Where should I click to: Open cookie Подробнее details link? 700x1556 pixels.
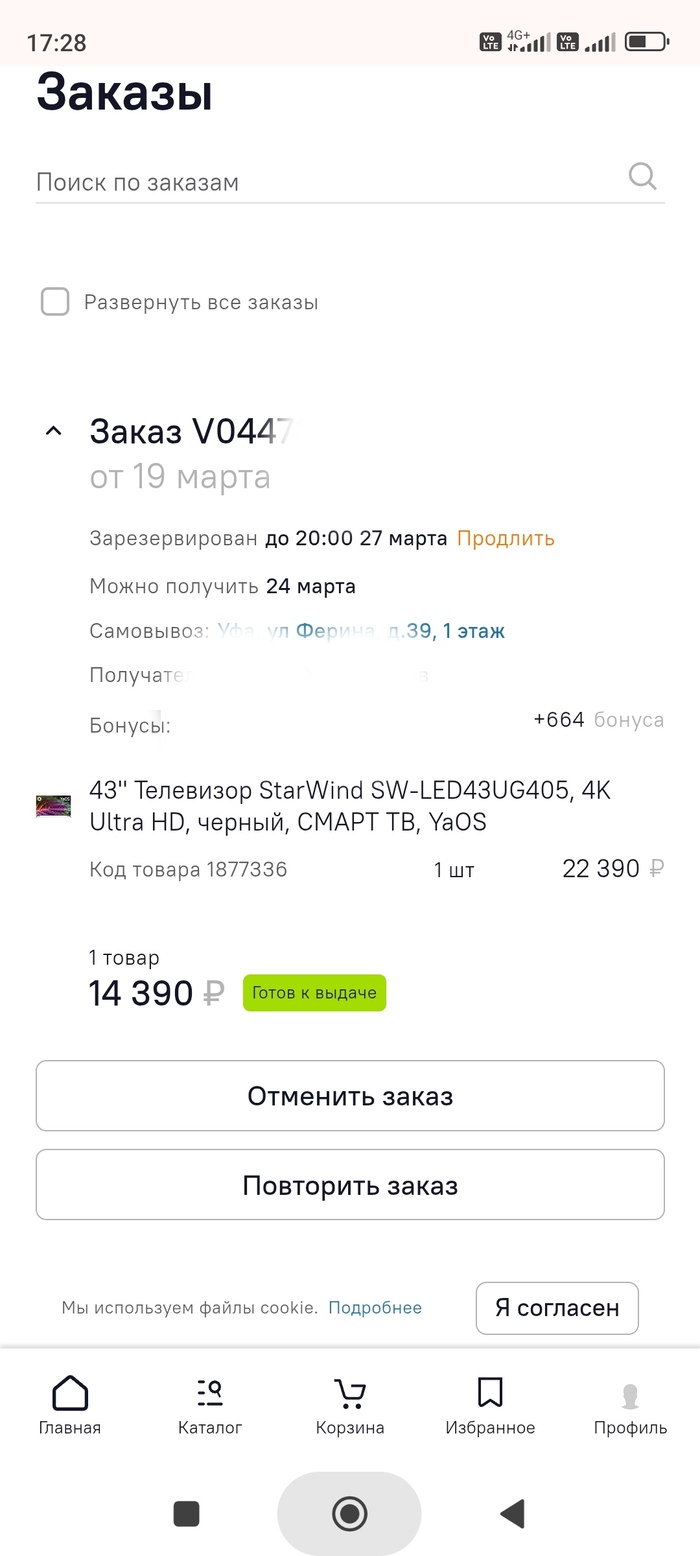pos(375,1308)
